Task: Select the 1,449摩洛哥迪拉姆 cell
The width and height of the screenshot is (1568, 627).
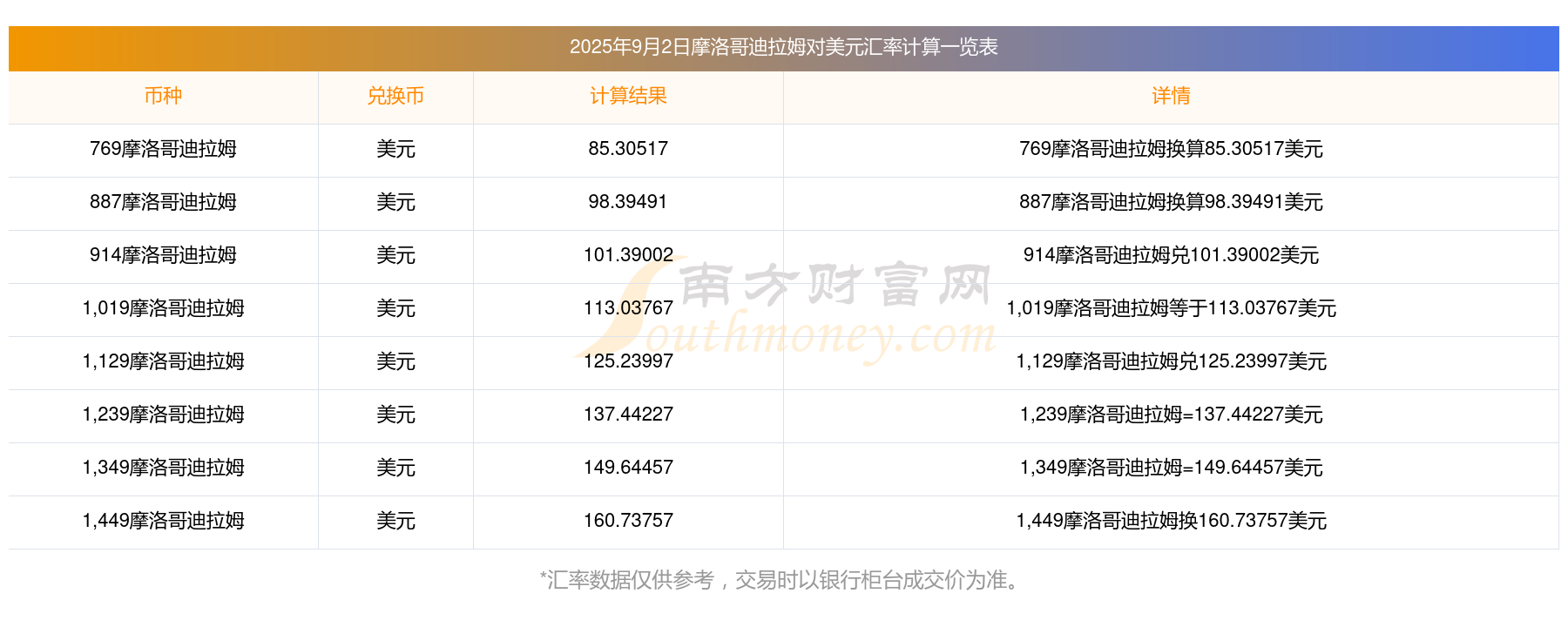Action: click(x=163, y=521)
